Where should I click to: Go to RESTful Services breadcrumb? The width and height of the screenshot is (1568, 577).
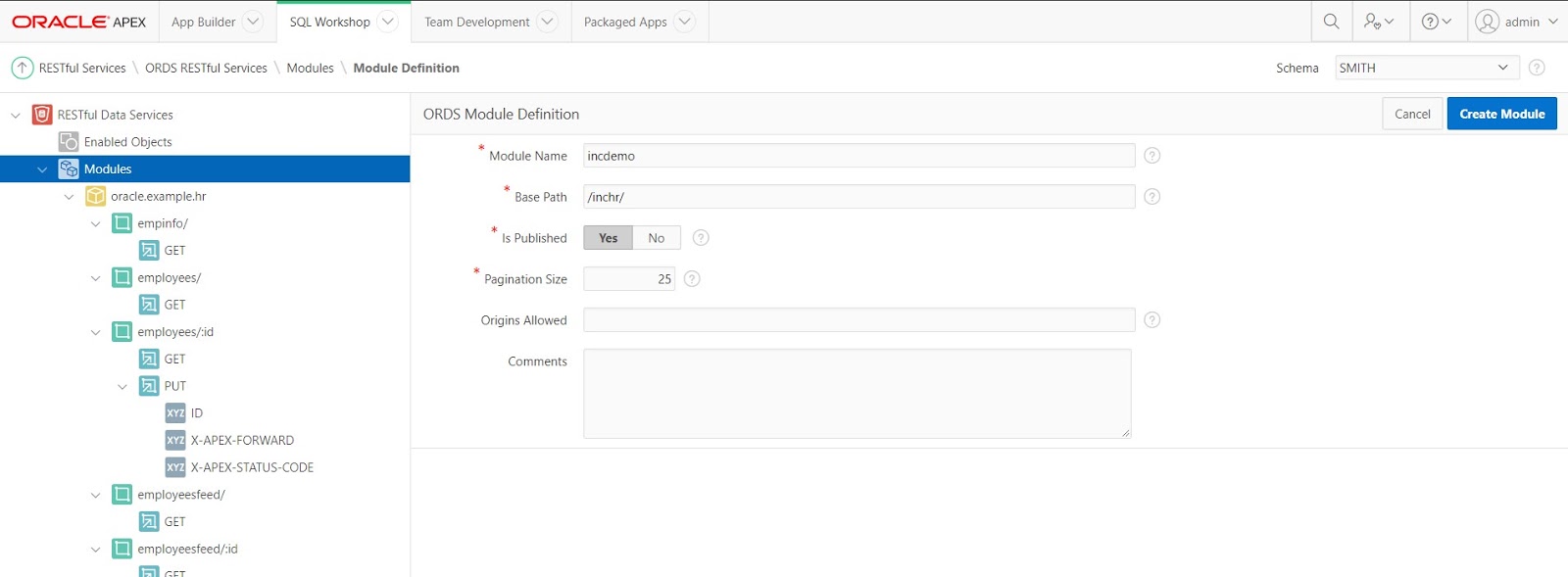[x=82, y=68]
